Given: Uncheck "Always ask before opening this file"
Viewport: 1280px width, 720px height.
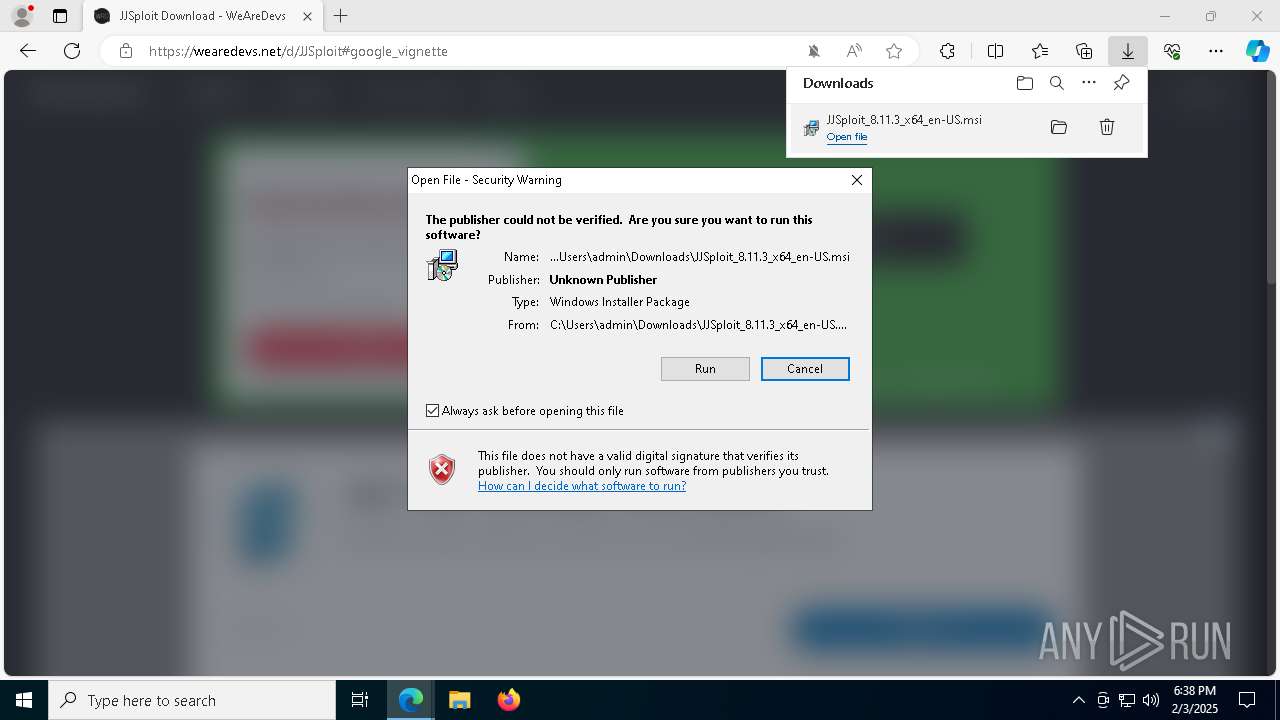Looking at the screenshot, I should tap(433, 411).
